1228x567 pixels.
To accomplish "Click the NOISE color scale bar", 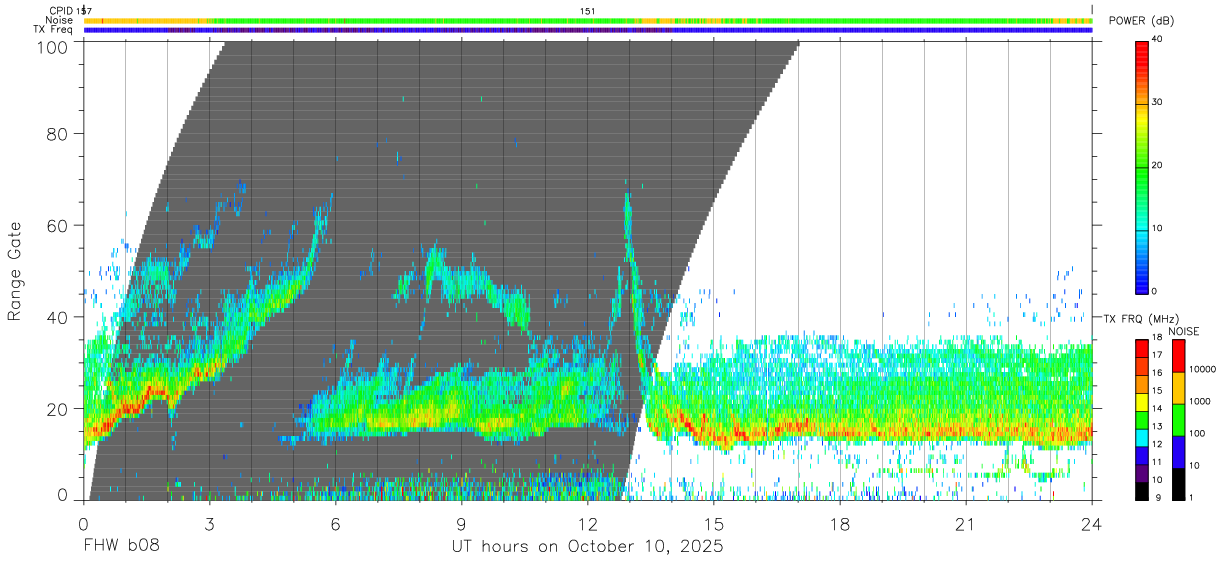I will point(1177,420).
